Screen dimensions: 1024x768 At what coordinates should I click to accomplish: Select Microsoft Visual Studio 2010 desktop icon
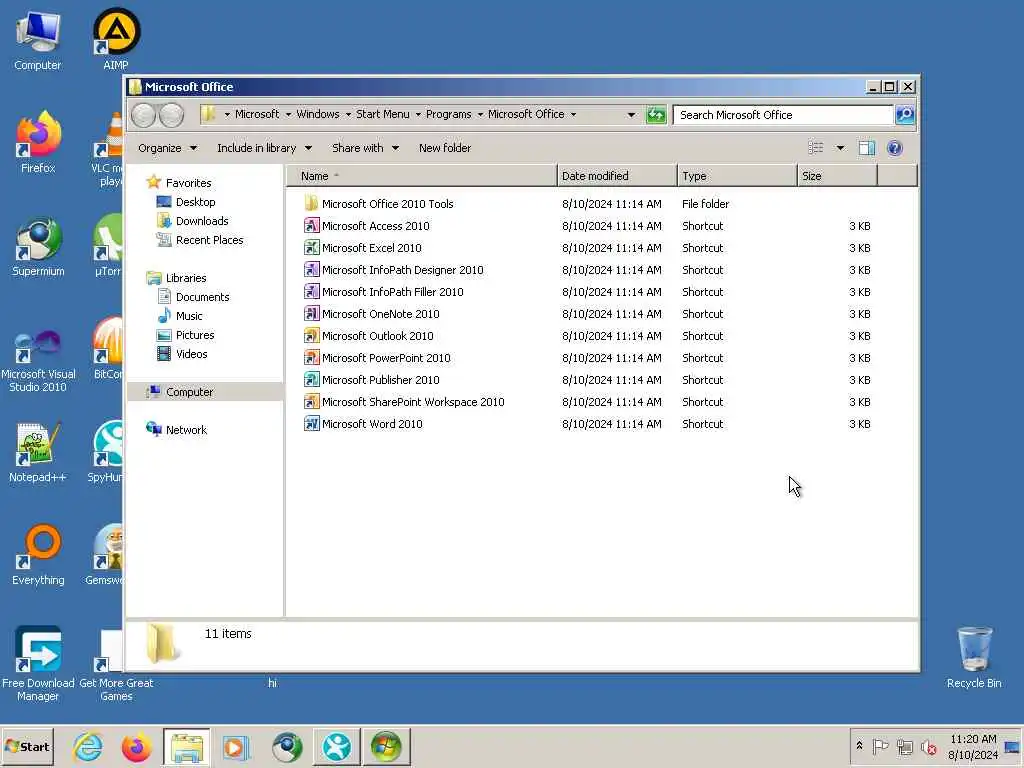coord(38,361)
